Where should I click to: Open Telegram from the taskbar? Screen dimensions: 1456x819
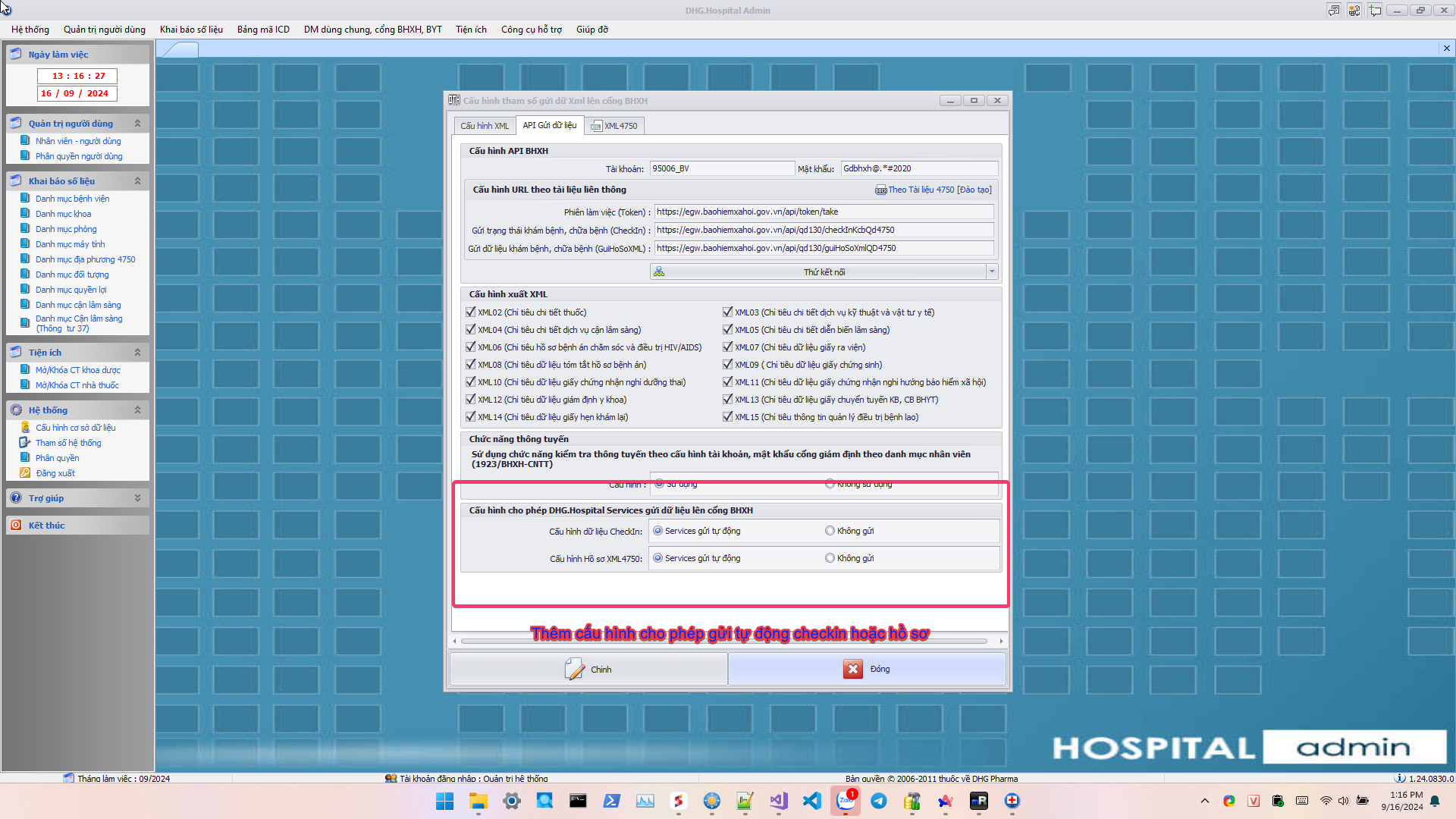(878, 801)
